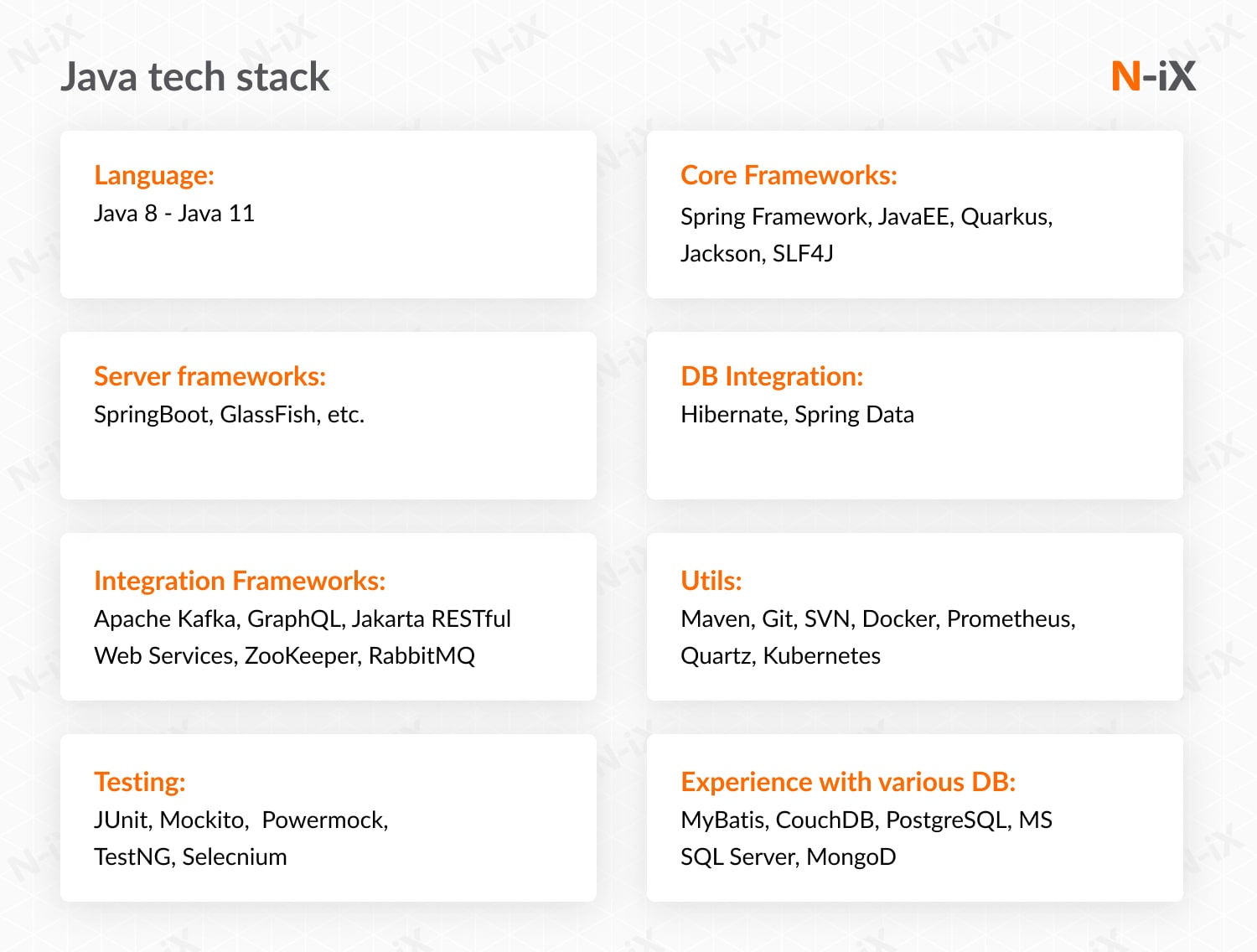Open the "Integration Frameworks:" heading
The image size is (1257, 952).
pos(240,581)
